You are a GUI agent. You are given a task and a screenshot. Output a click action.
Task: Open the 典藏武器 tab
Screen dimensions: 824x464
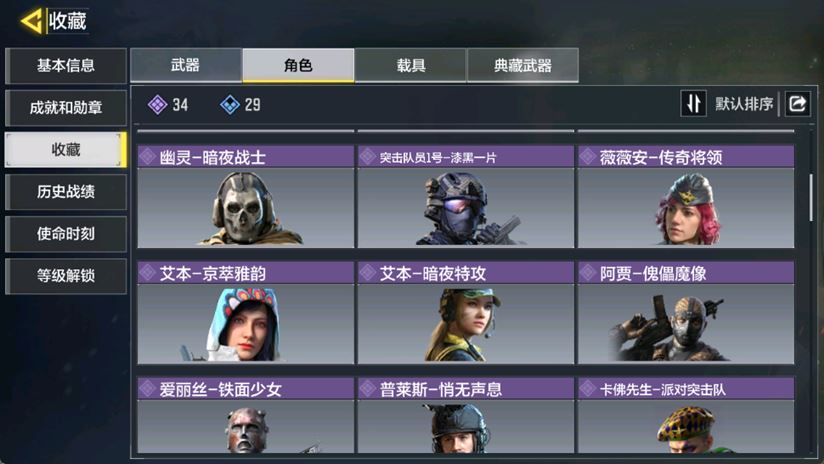coord(523,65)
